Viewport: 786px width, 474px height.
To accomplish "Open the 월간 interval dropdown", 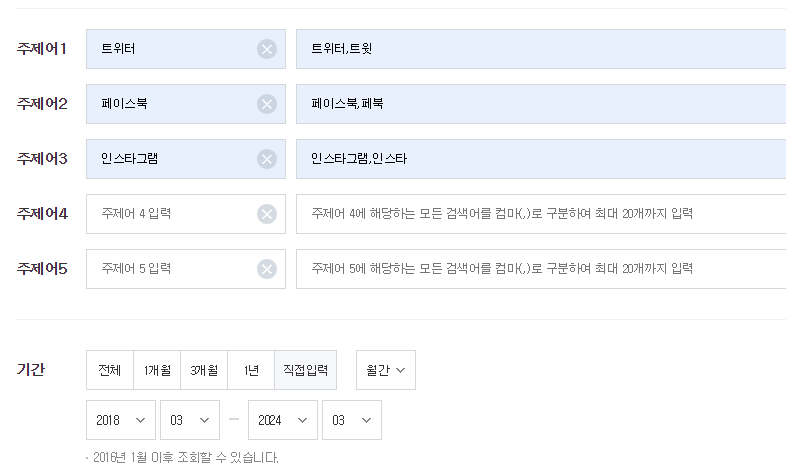I will tap(385, 370).
